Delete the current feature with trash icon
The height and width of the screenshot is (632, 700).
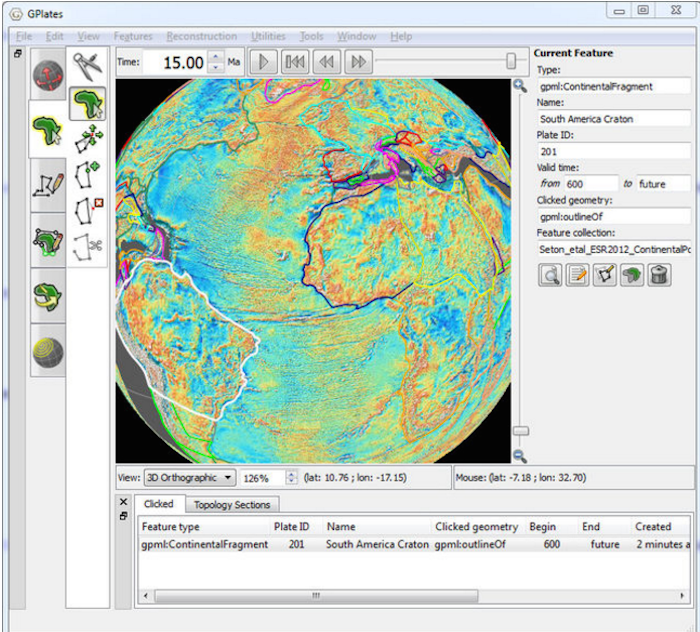[x=661, y=276]
